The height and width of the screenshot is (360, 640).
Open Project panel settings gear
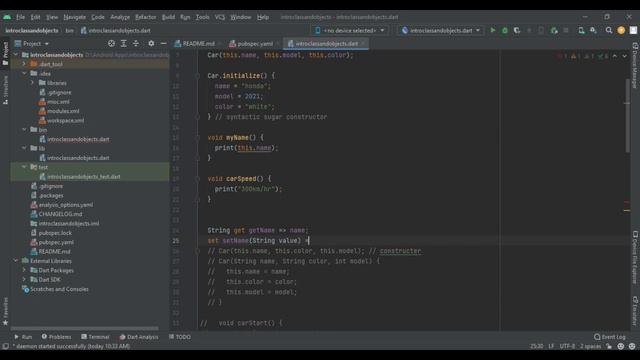(151, 43)
